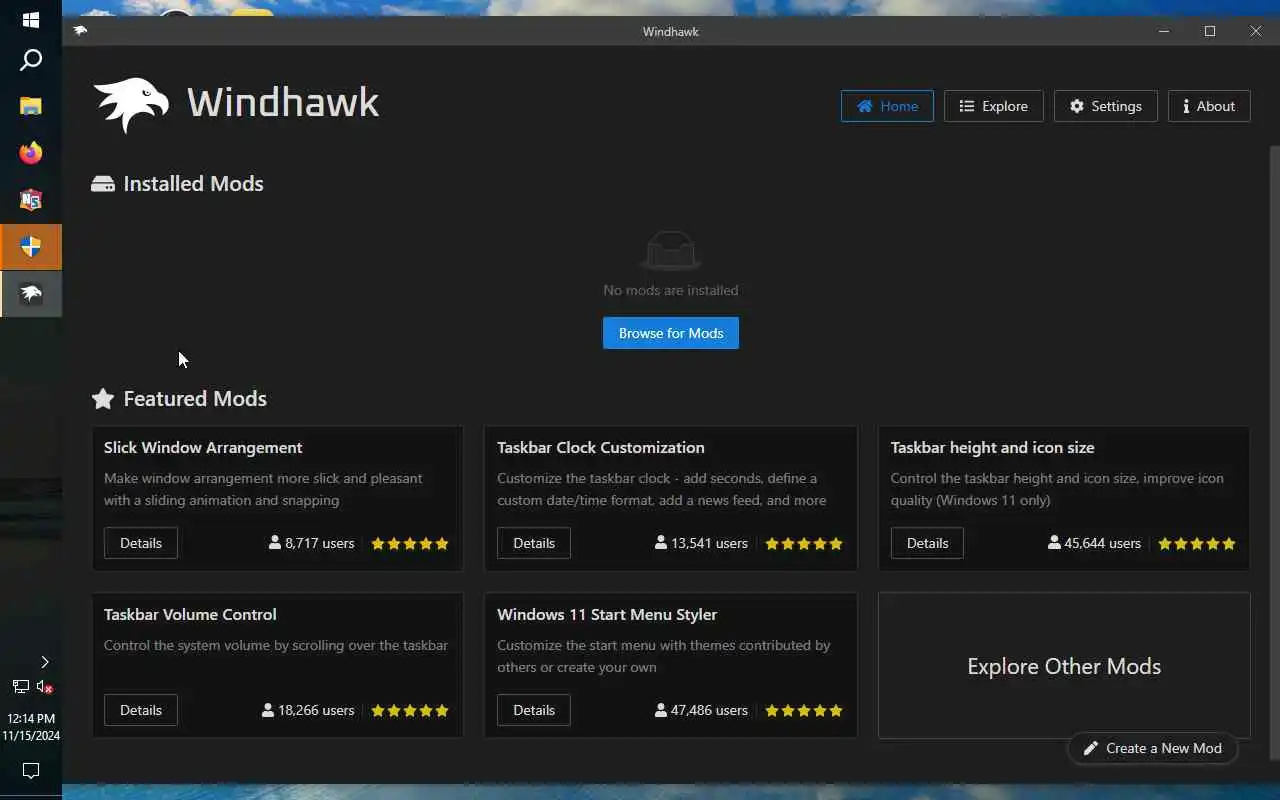1280x800 pixels.
Task: Go to the Home tab
Action: (x=887, y=106)
